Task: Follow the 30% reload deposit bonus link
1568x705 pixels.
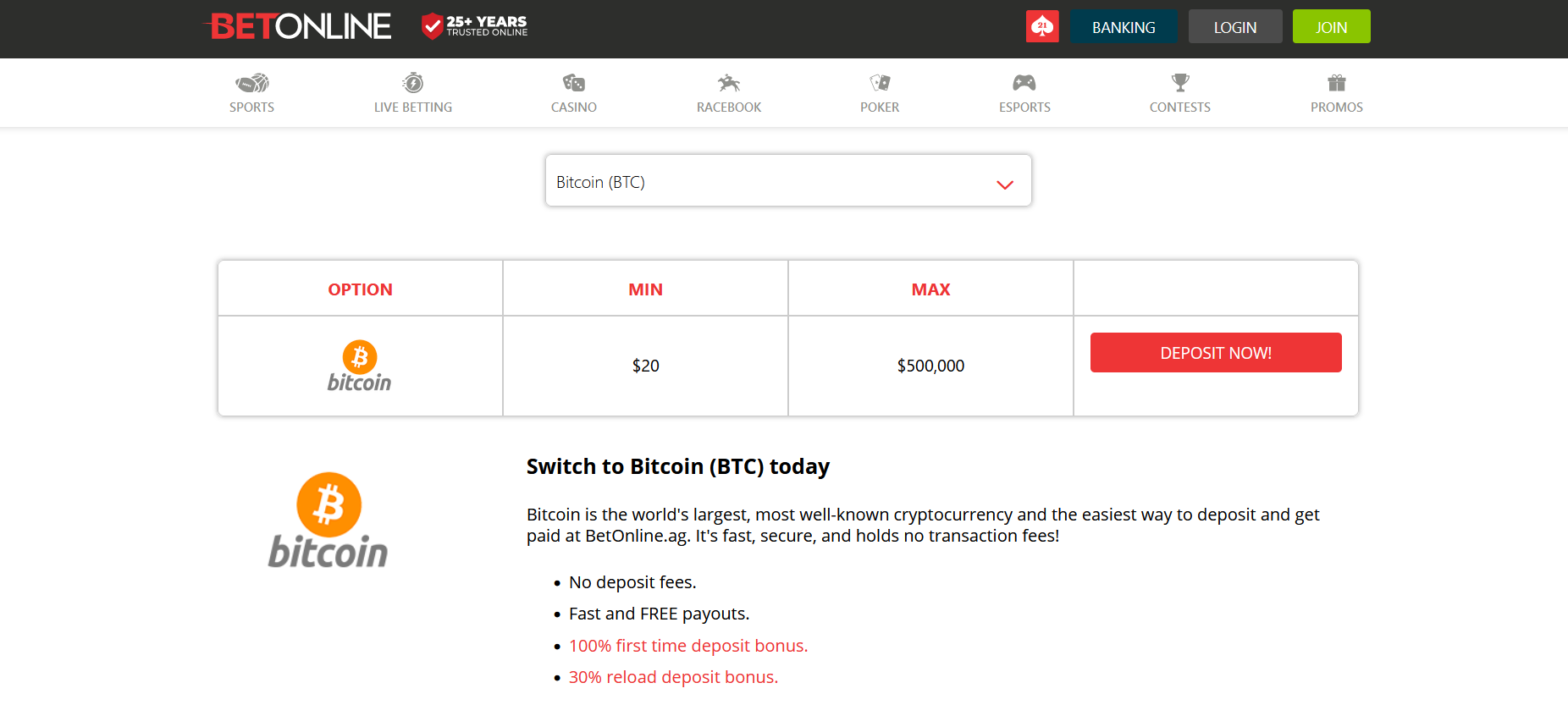Action: point(673,677)
